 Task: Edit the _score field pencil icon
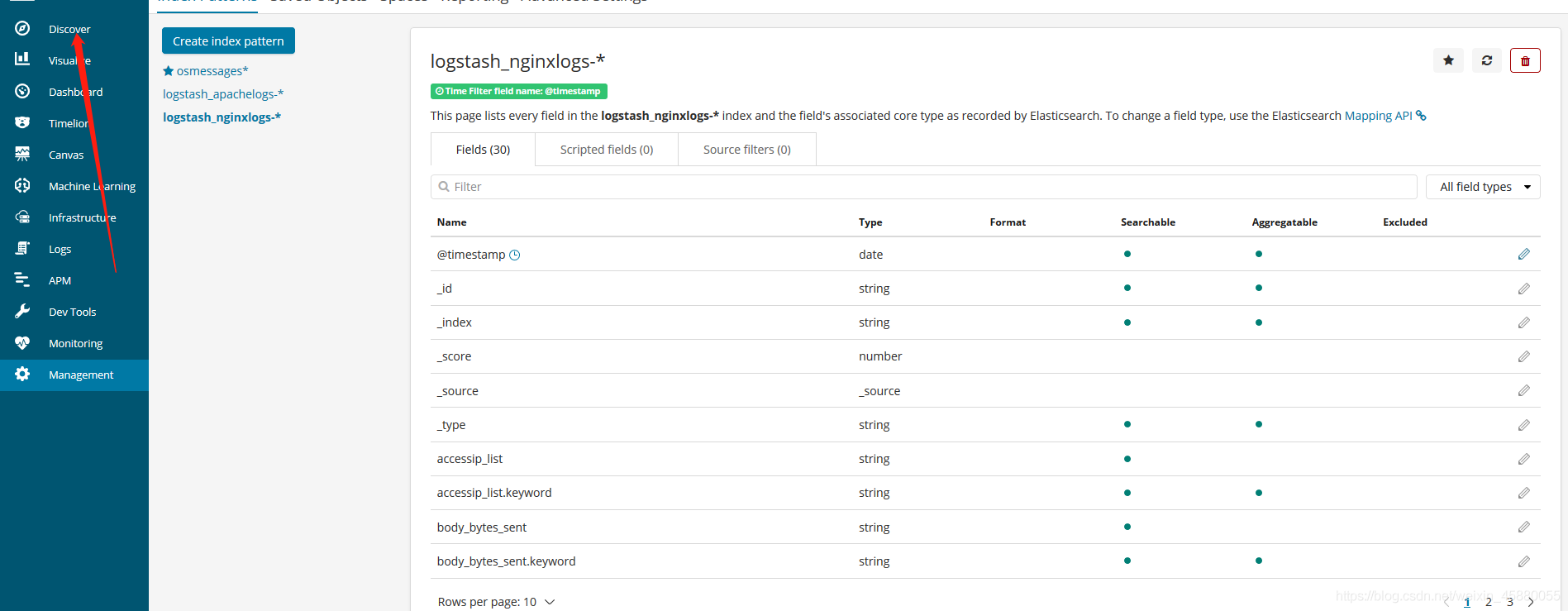pyautogui.click(x=1523, y=356)
